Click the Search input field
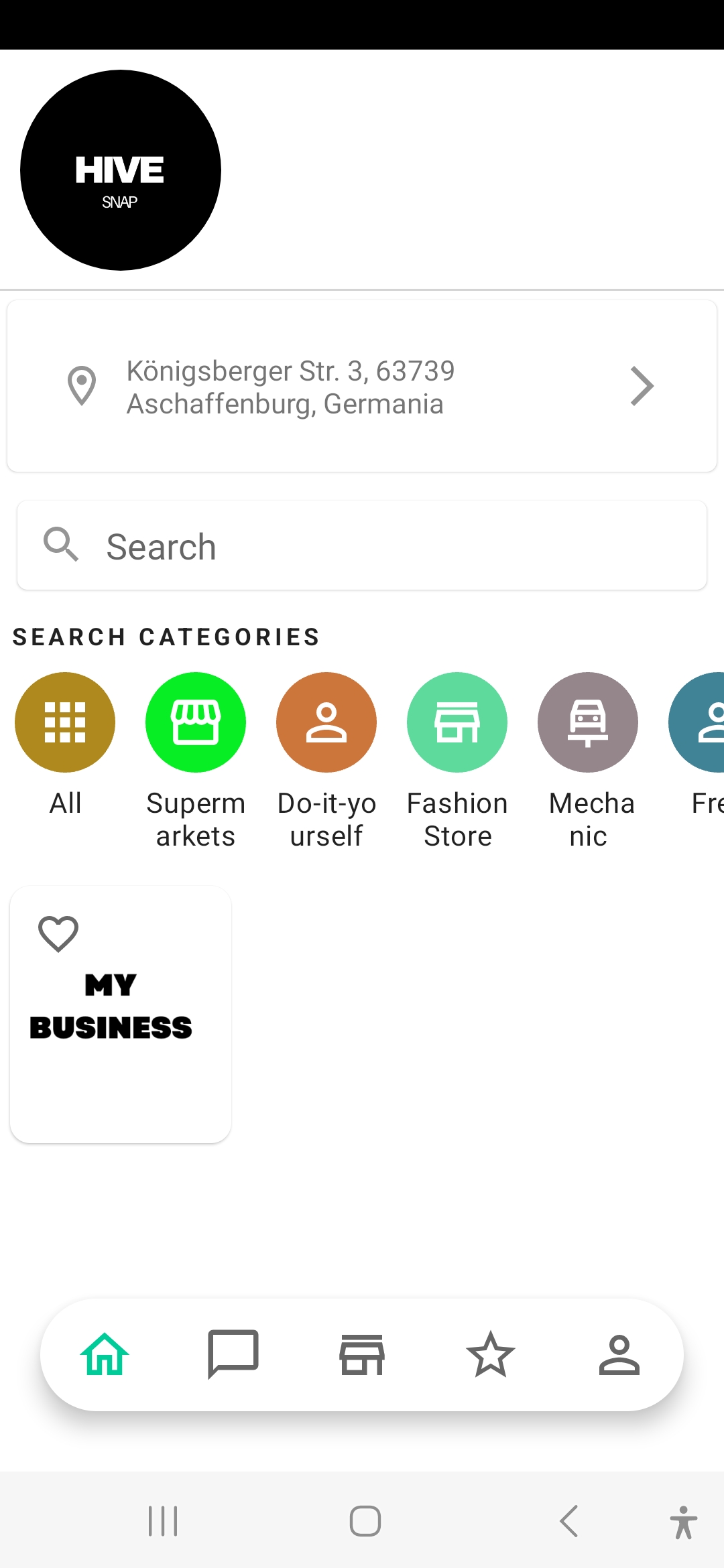 pyautogui.click(x=362, y=545)
